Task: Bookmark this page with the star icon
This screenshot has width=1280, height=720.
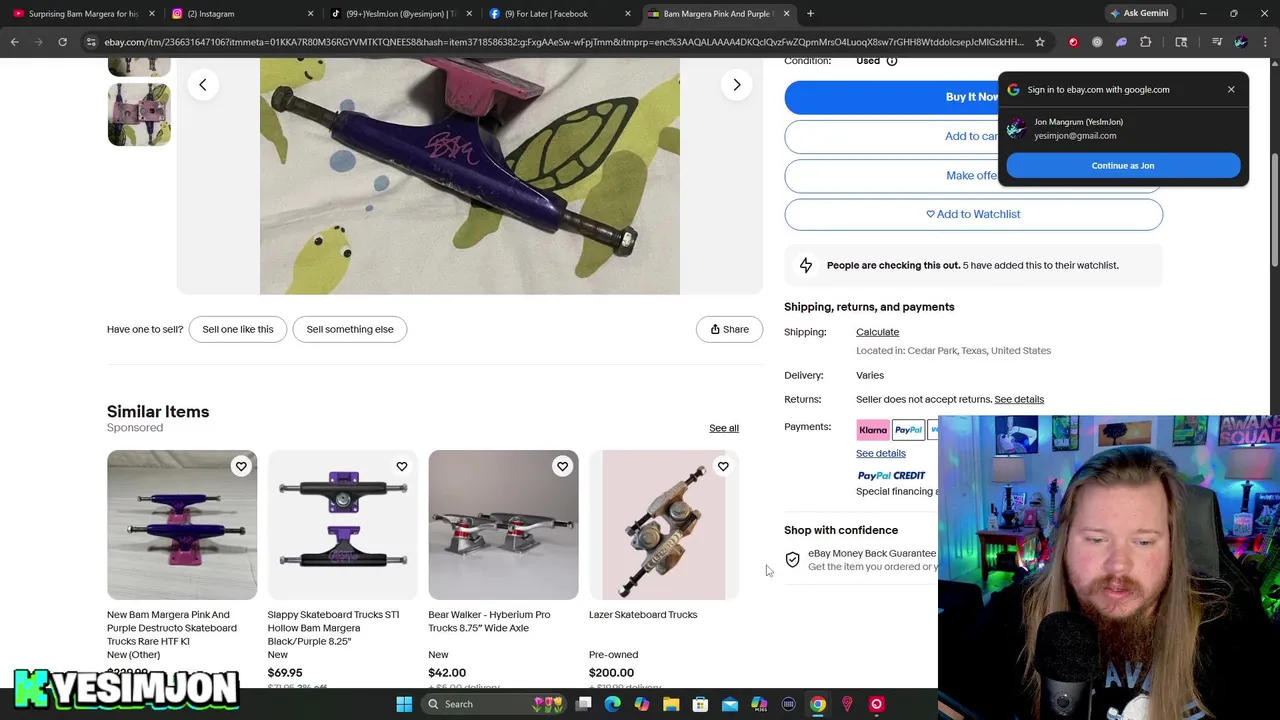Action: [1040, 42]
